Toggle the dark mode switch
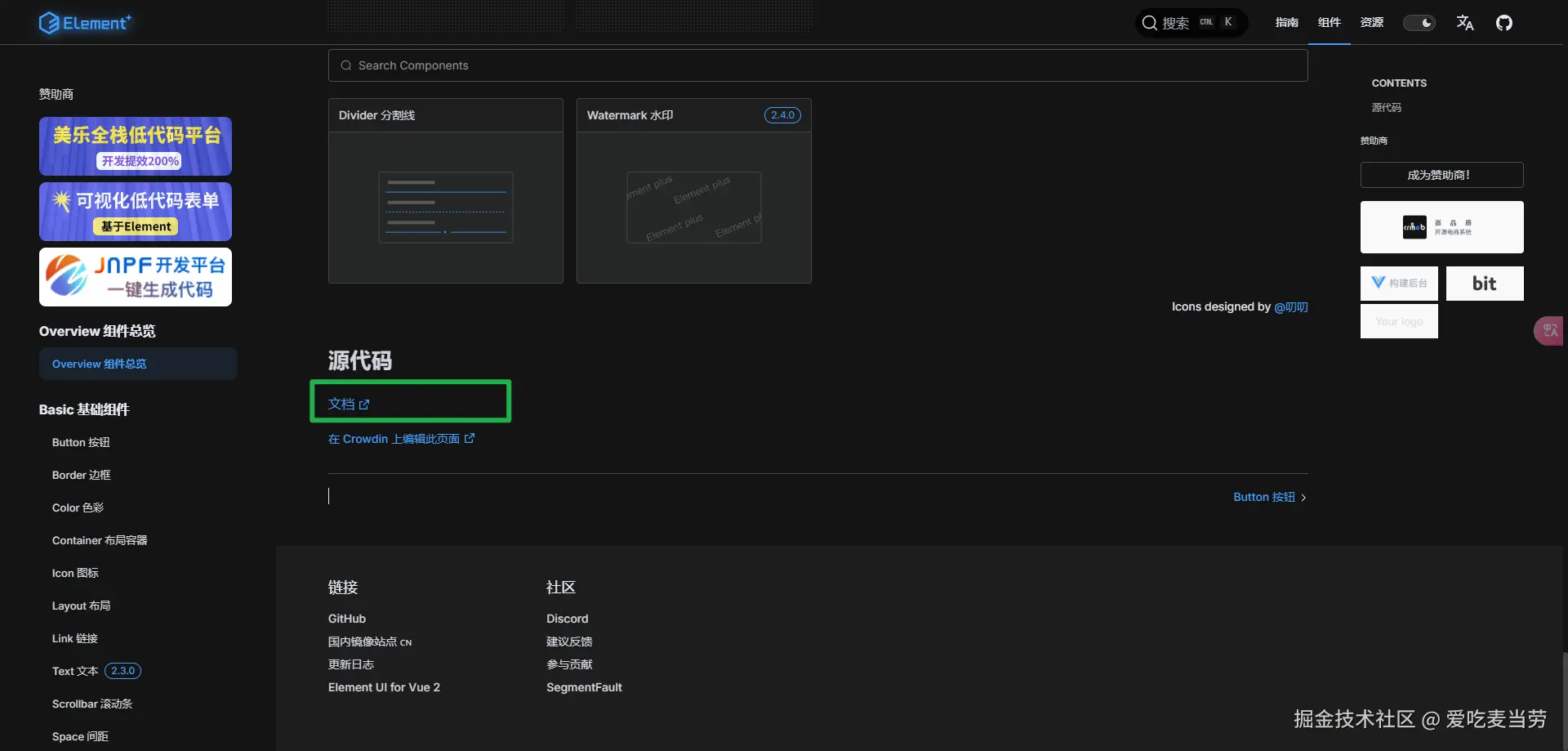This screenshot has width=1568, height=751. click(1419, 23)
